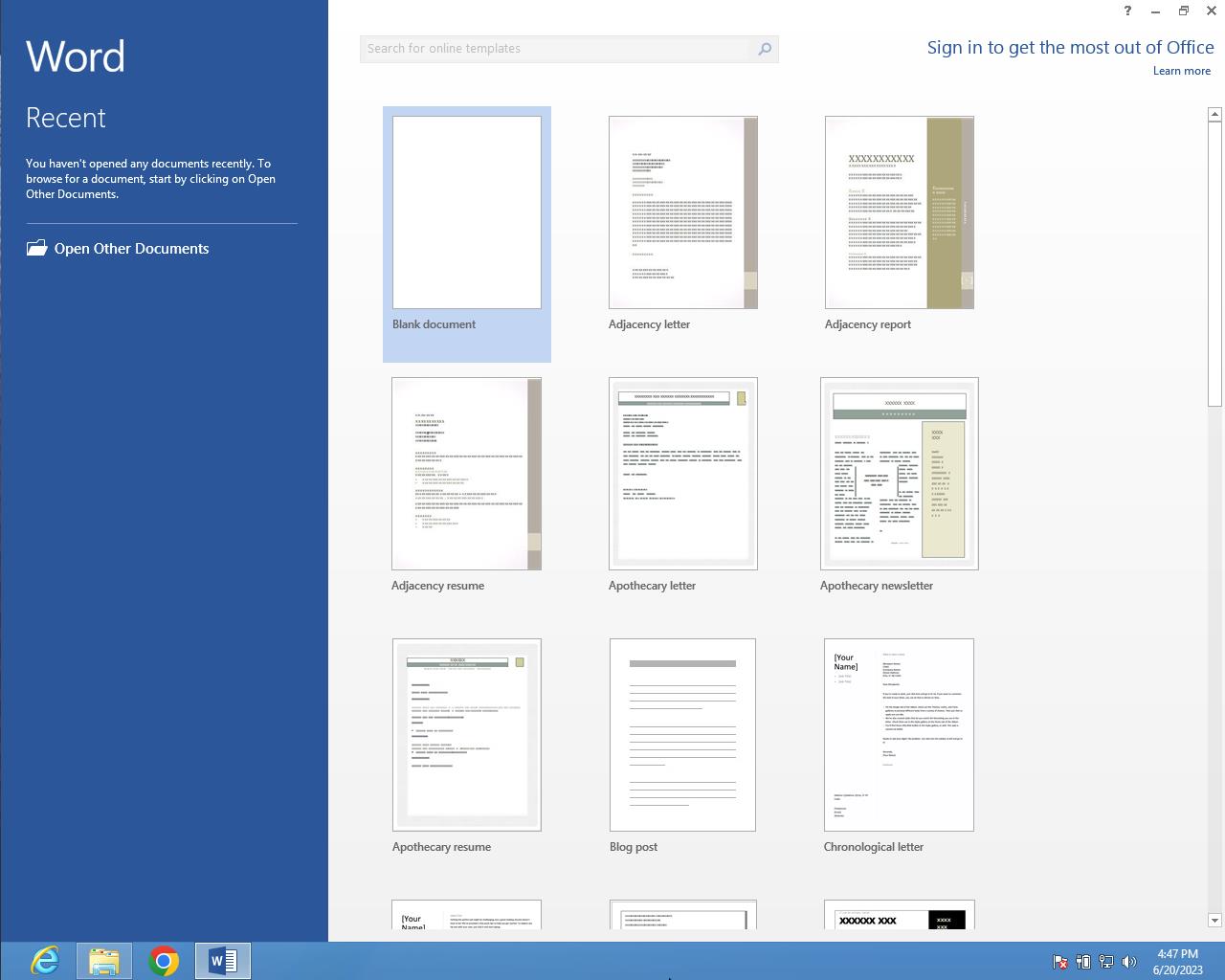The image size is (1225, 980).
Task: Select the Blank document template
Action: 467,212
